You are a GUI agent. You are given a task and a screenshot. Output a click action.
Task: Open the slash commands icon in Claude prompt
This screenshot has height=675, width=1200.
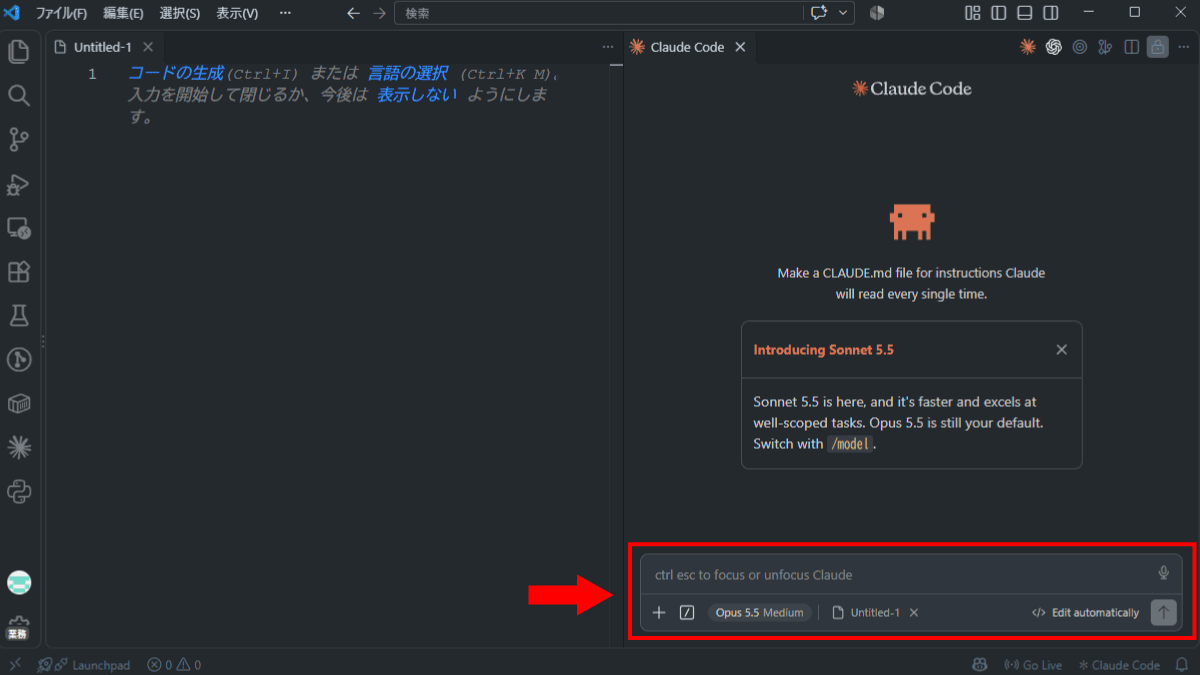(x=687, y=612)
